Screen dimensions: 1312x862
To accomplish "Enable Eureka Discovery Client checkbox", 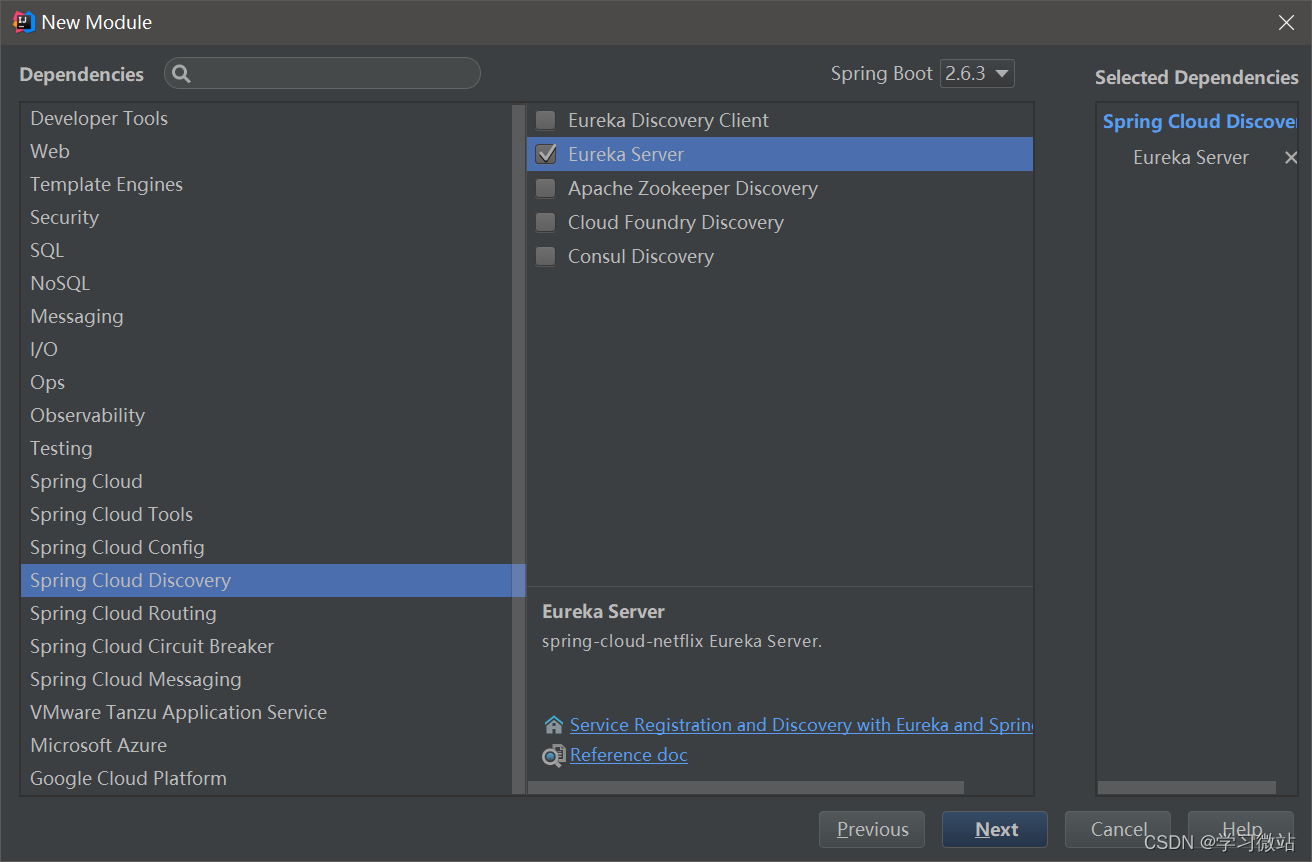I will coord(545,121).
